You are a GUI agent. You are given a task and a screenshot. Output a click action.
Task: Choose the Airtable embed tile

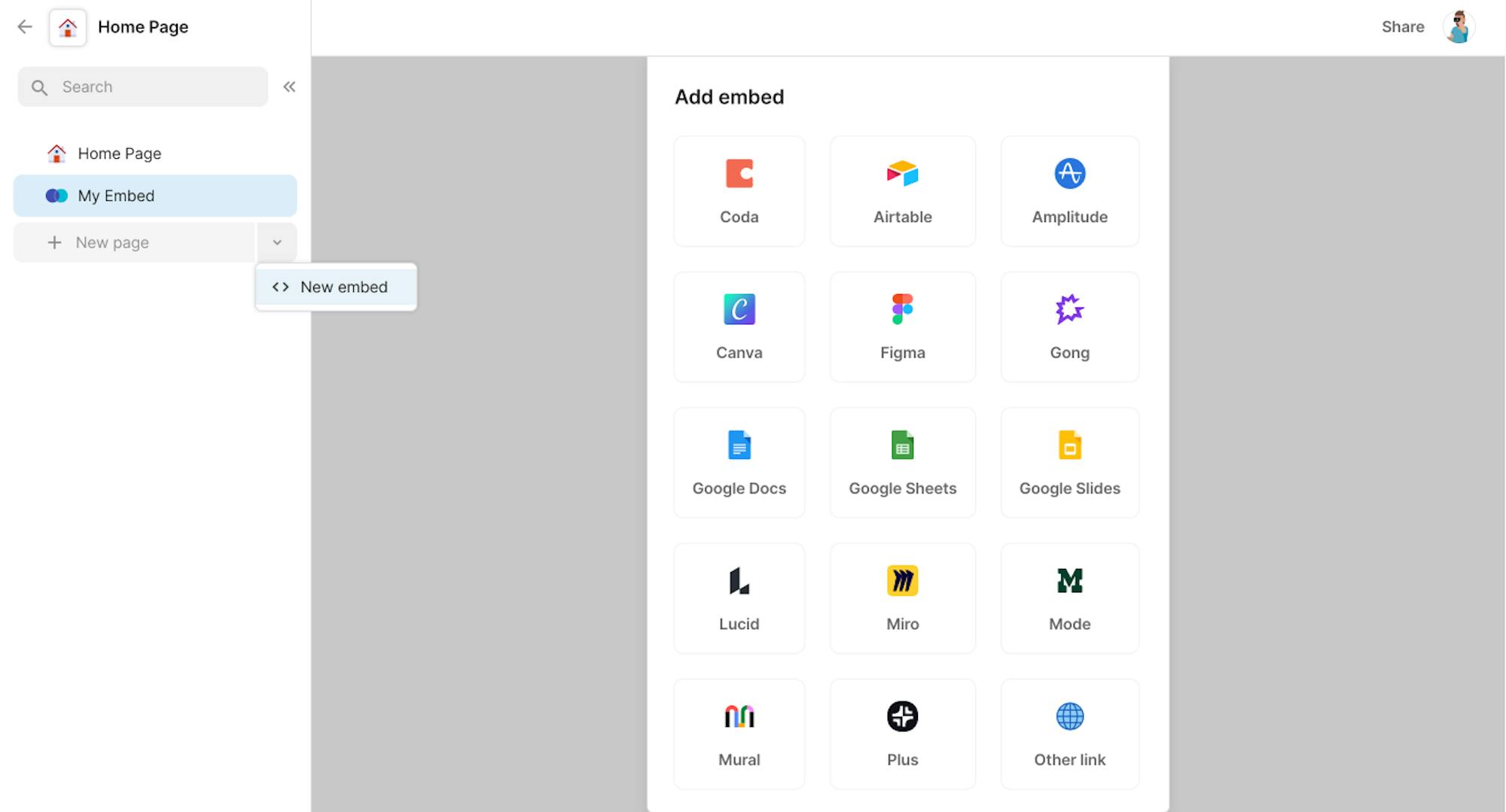point(902,191)
